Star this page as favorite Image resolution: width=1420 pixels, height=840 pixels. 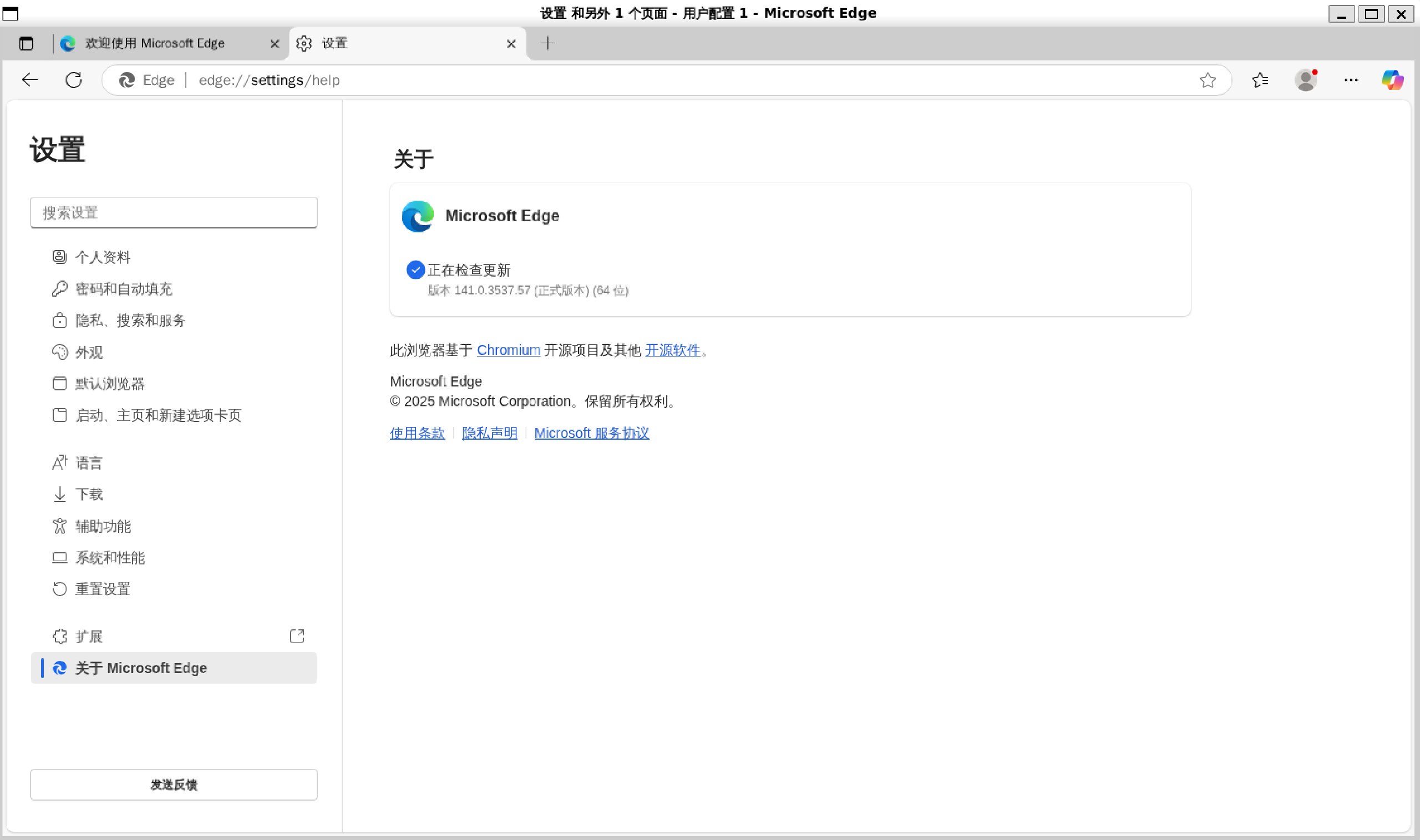1207,80
